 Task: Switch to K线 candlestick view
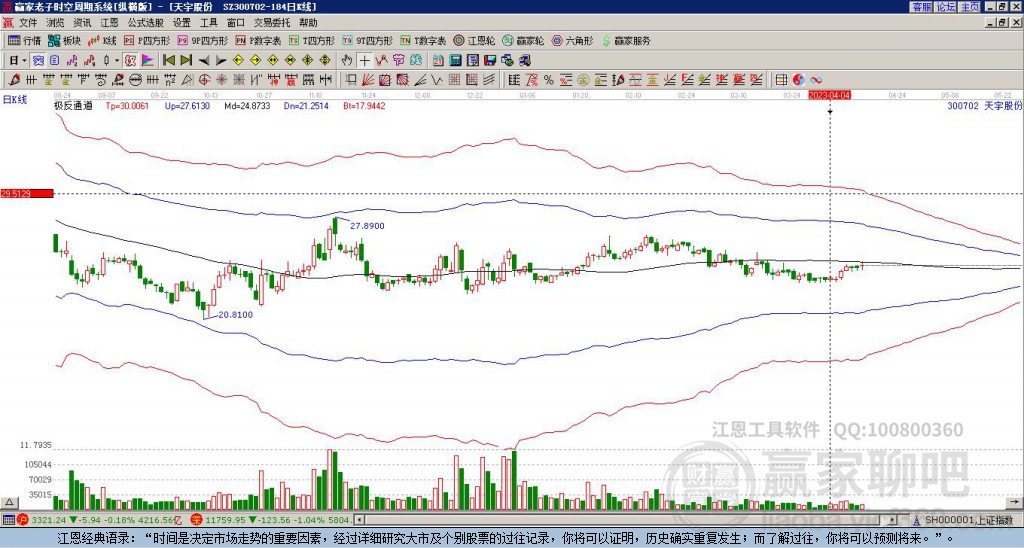pyautogui.click(x=103, y=40)
